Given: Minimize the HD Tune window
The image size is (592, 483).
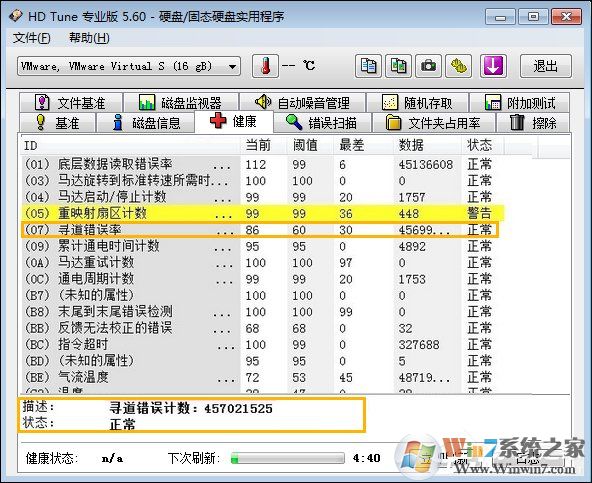Looking at the screenshot, I should 500,17.
